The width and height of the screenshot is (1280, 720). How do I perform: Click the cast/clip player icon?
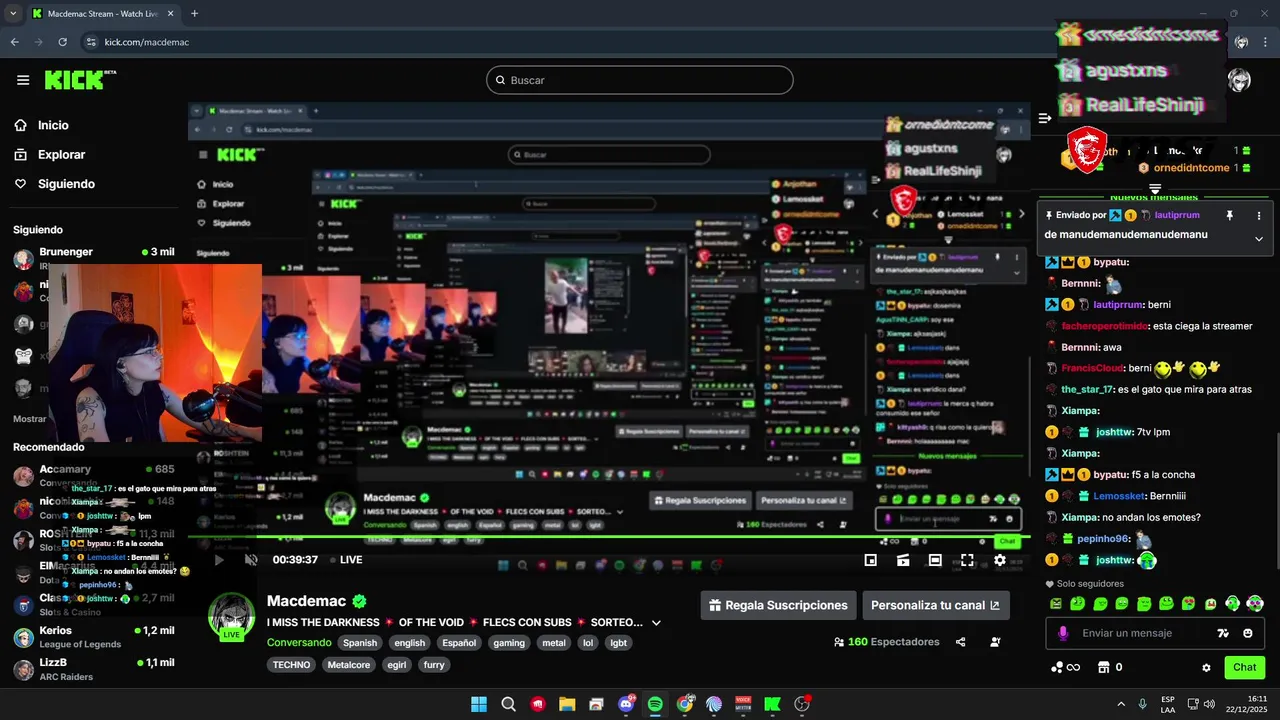(903, 560)
